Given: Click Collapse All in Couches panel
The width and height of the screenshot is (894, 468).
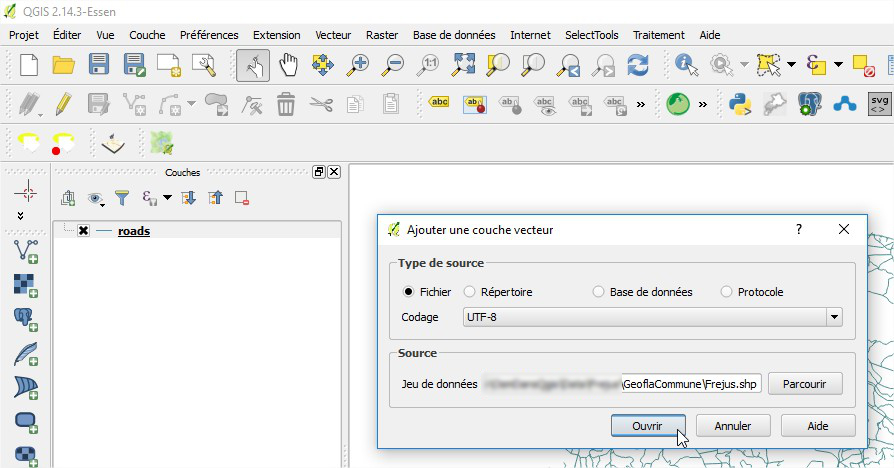Looking at the screenshot, I should 216,198.
